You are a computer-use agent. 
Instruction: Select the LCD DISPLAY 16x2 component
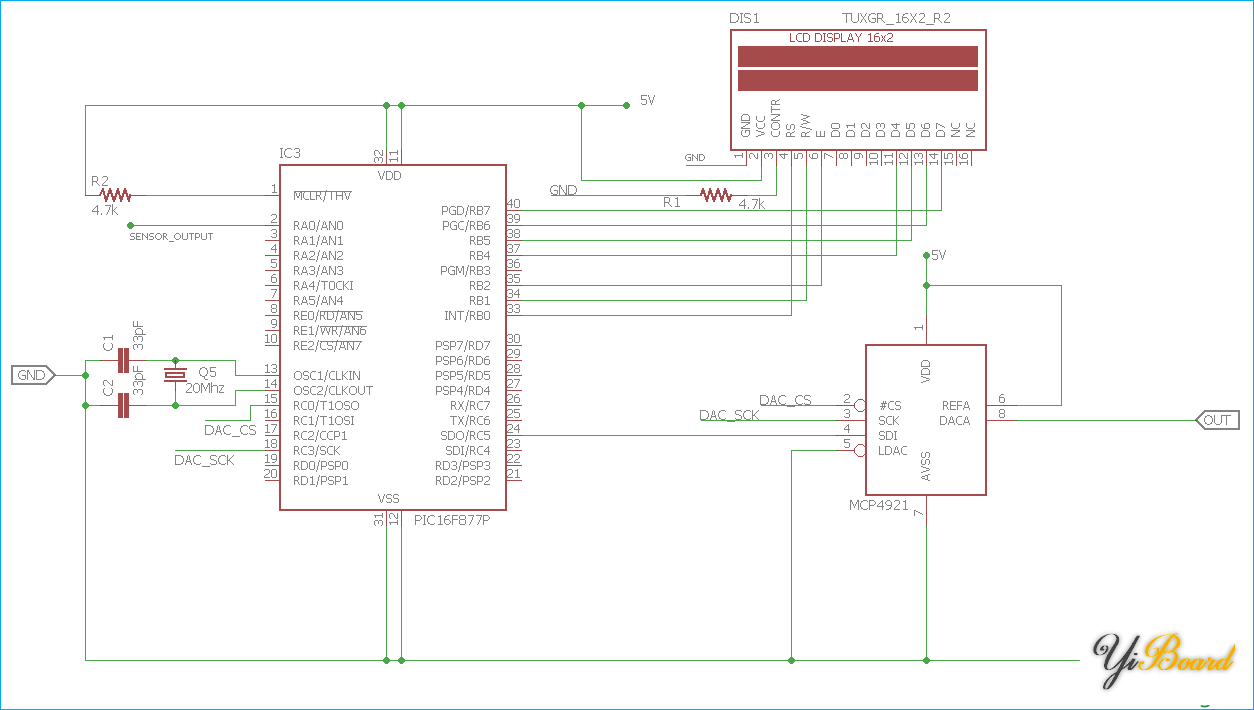click(857, 68)
